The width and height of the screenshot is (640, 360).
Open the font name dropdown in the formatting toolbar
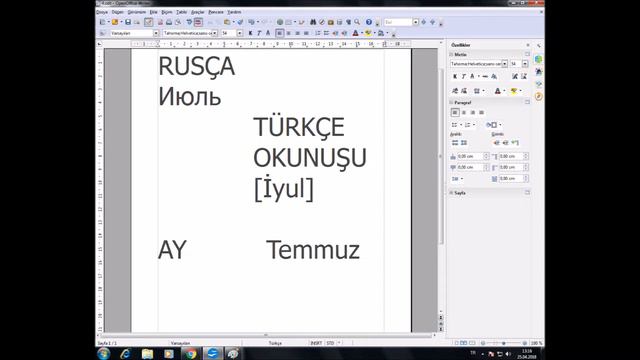tap(215, 33)
